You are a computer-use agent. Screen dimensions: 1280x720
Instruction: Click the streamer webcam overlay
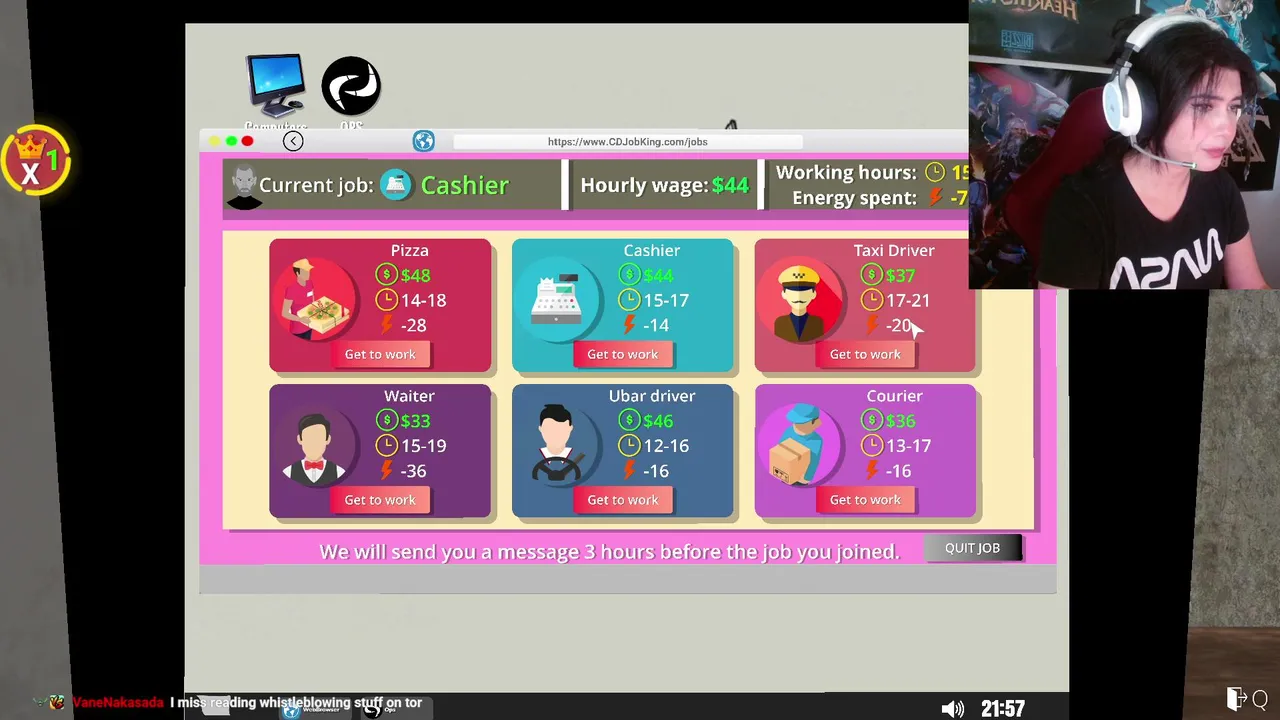(x=1124, y=145)
